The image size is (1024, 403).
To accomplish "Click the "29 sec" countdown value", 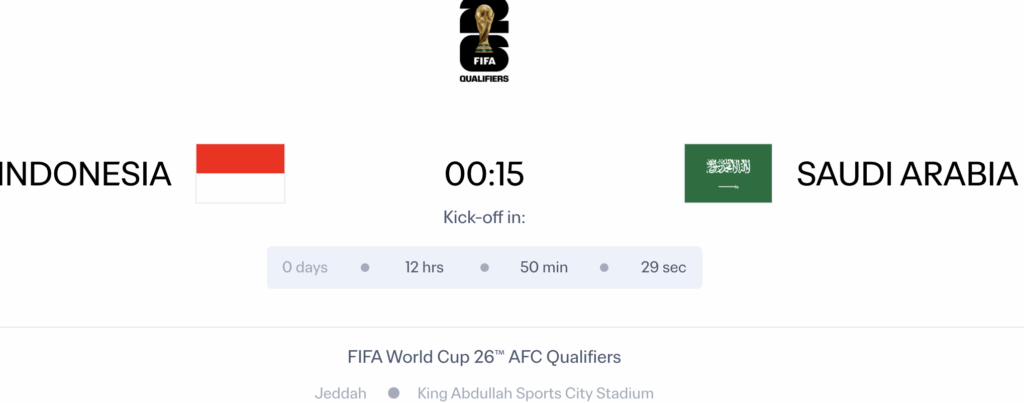I will point(664,268).
